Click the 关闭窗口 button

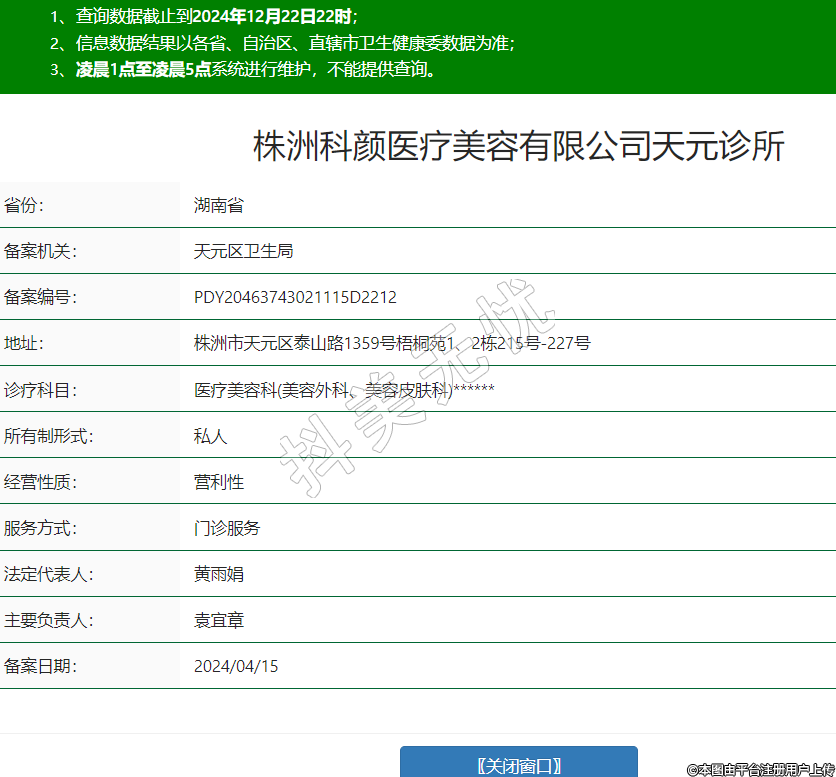(518, 765)
